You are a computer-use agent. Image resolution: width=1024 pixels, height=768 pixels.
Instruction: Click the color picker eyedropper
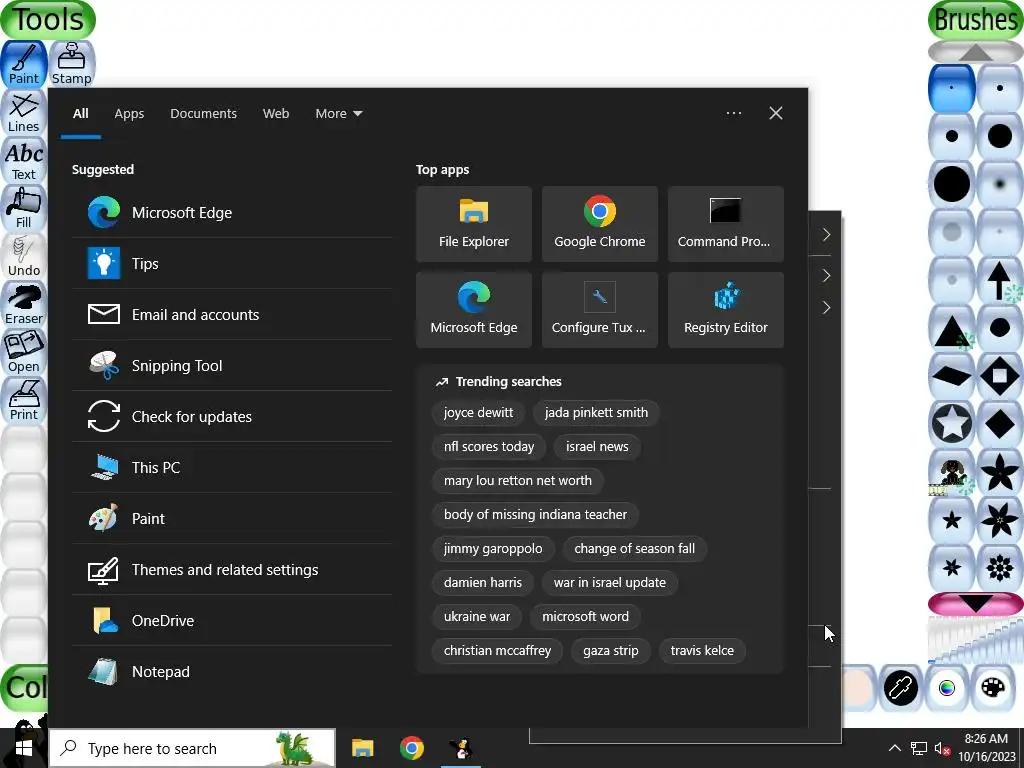[901, 688]
